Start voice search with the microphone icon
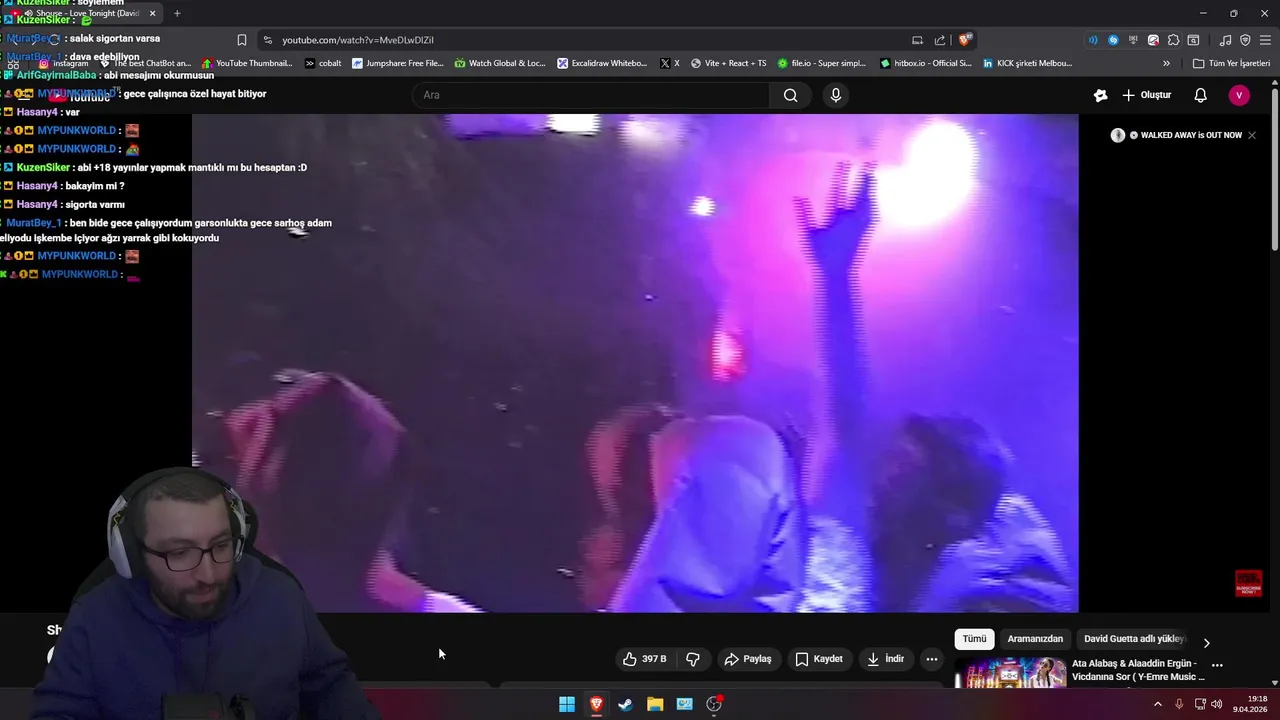The height and width of the screenshot is (720, 1280). pyautogui.click(x=836, y=95)
